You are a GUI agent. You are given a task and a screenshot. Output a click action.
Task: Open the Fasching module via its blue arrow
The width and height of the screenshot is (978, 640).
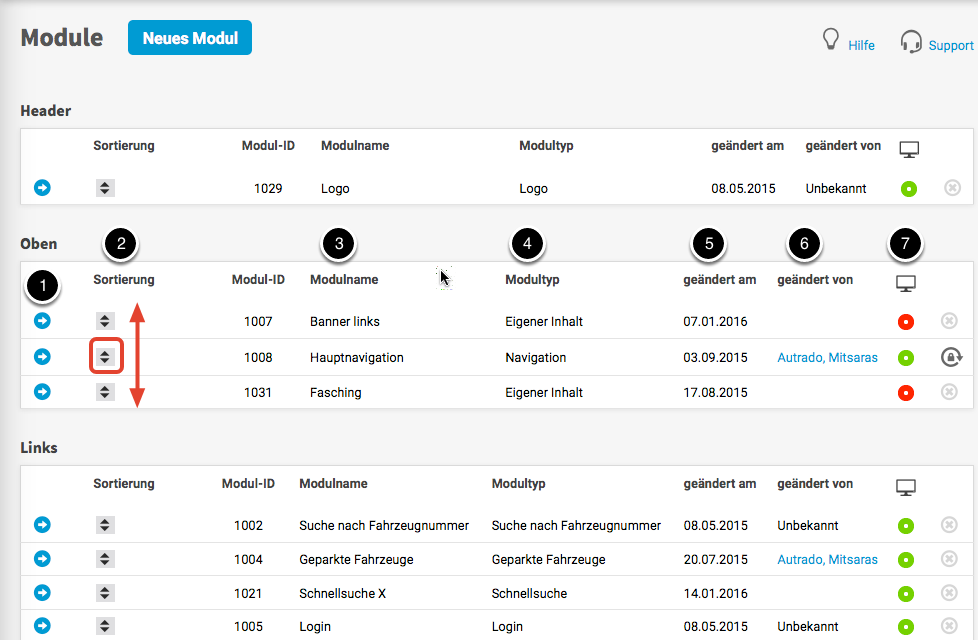tap(43, 392)
